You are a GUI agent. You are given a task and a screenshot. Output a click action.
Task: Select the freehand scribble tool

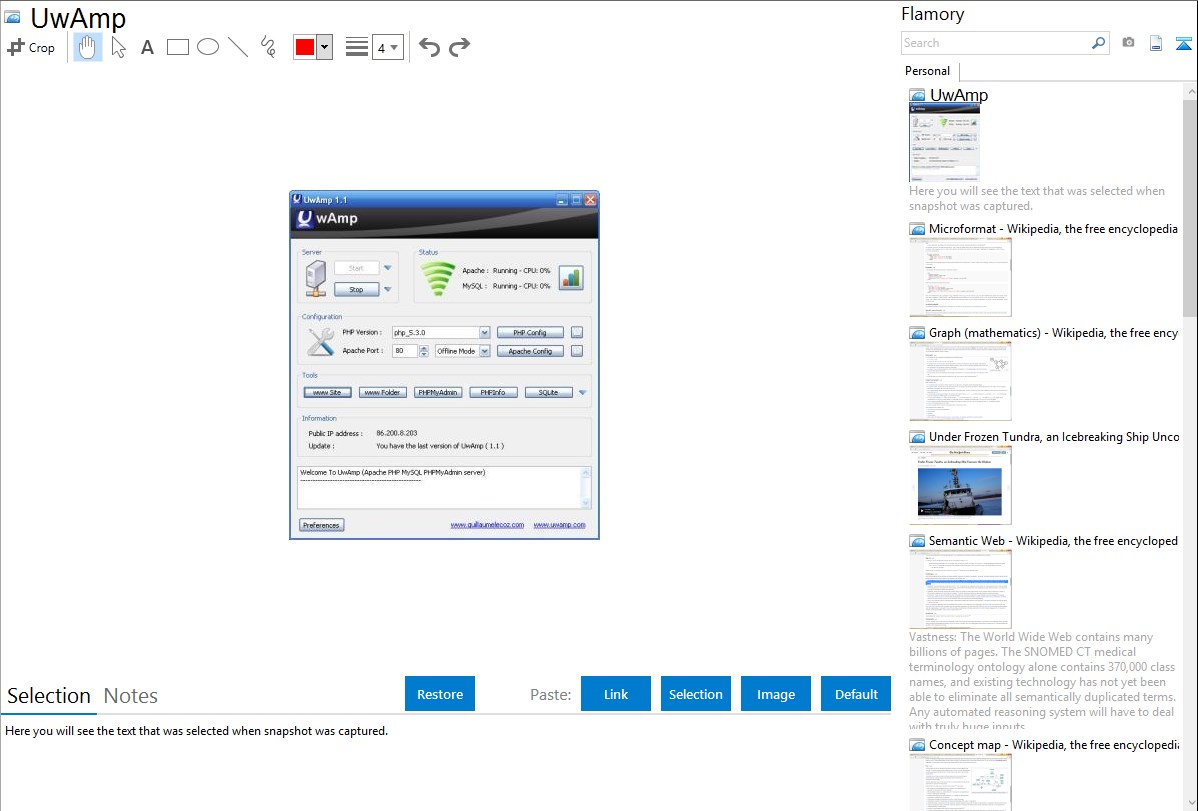(268, 47)
